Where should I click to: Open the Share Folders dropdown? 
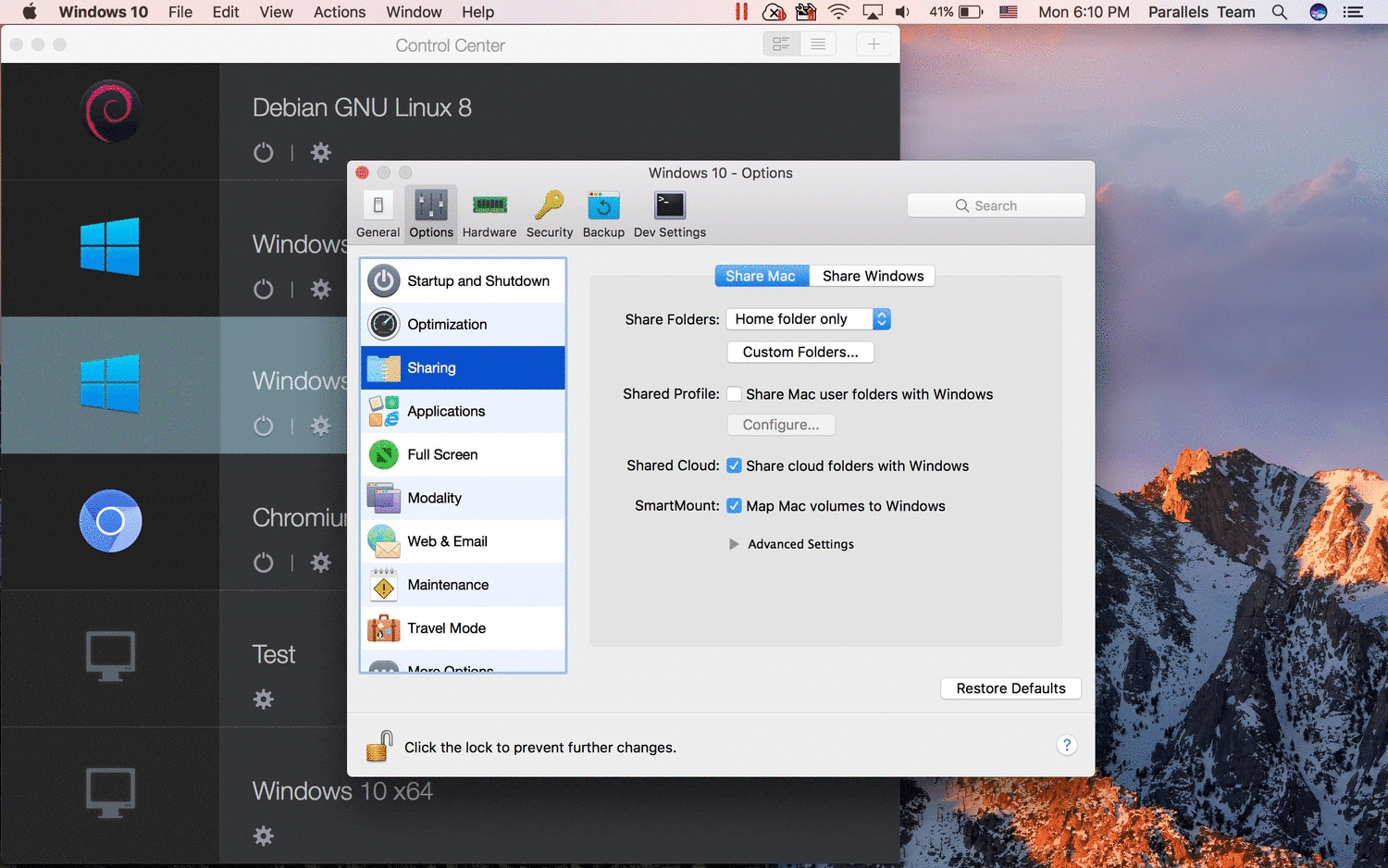click(x=808, y=319)
